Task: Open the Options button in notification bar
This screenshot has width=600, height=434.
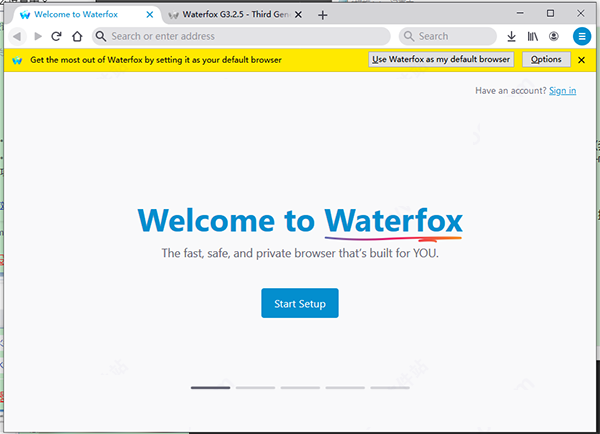Action: tap(546, 59)
